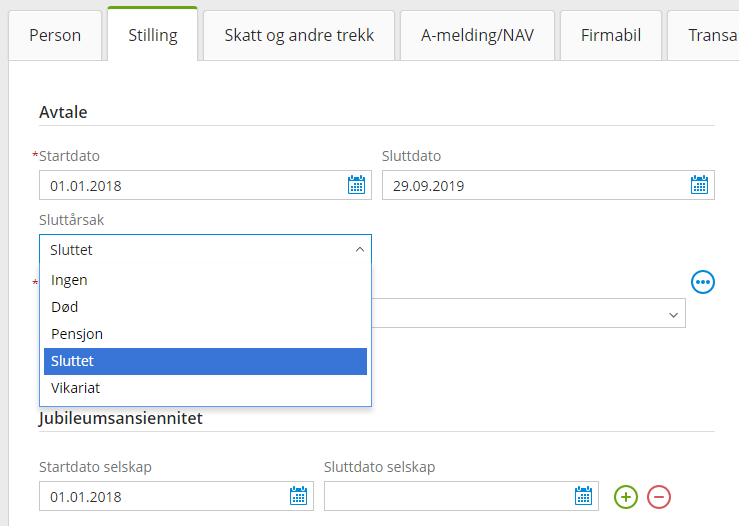Open calendar for Sluttdato selskap
739x526 pixels.
(x=583, y=496)
